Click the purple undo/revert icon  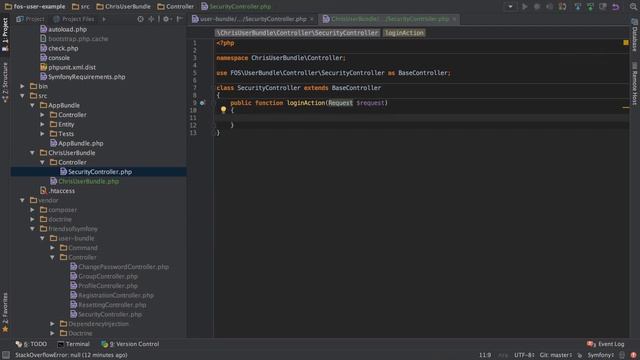click(x=616, y=7)
